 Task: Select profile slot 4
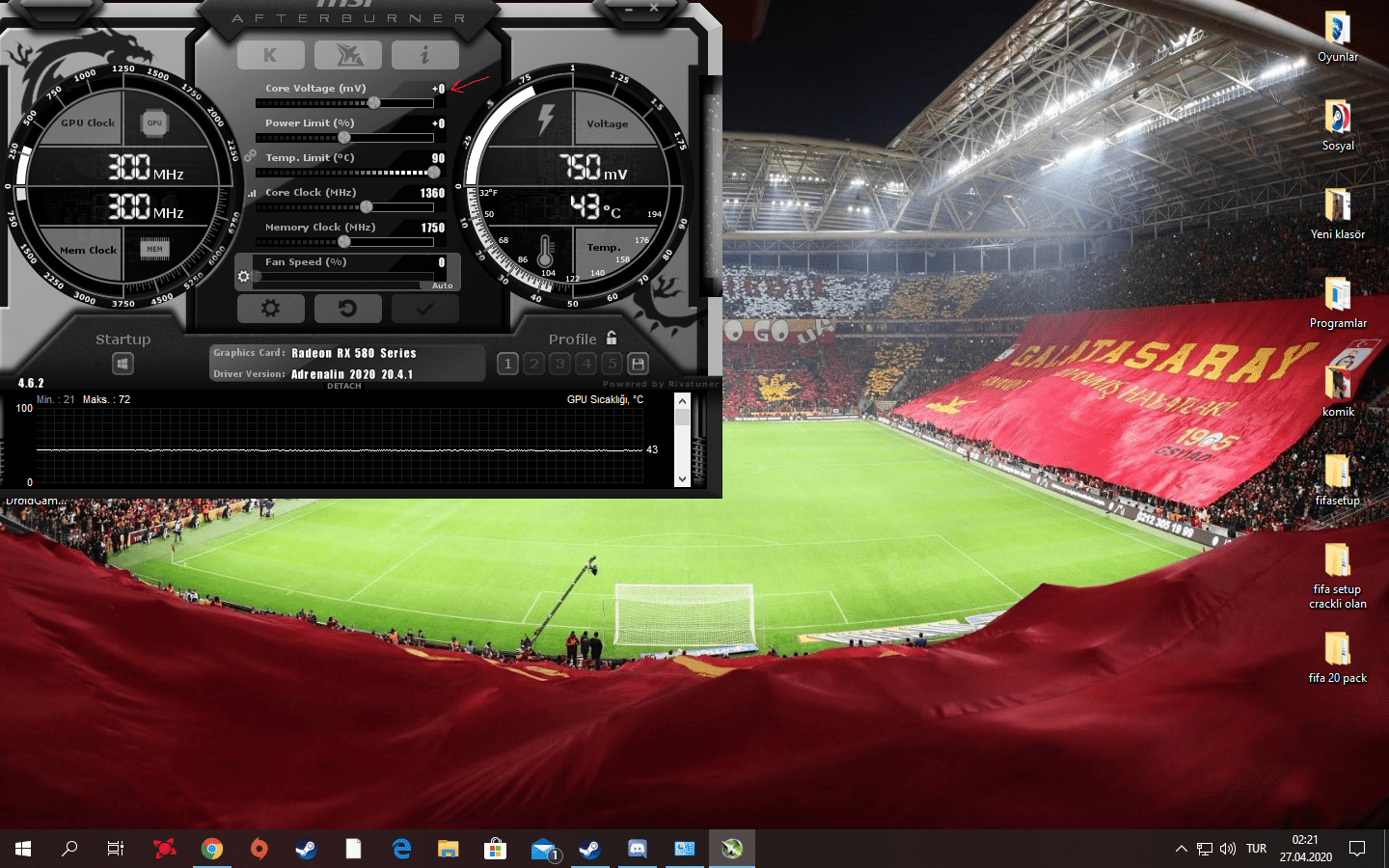coord(586,364)
